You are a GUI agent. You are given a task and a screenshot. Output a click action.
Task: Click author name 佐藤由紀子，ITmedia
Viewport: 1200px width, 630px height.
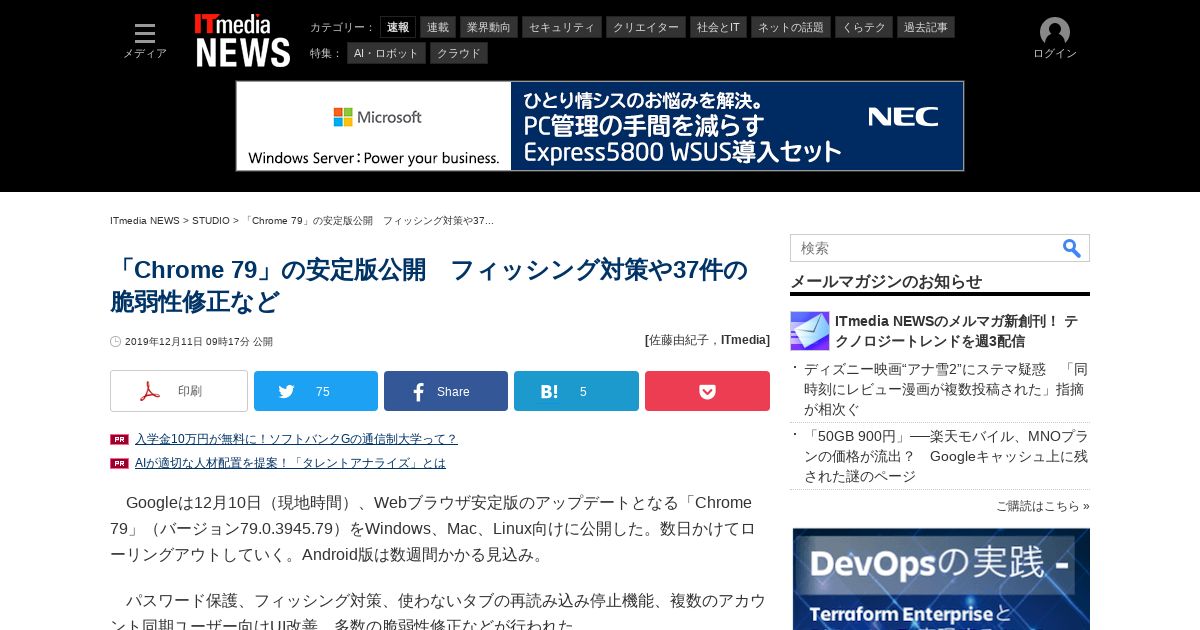point(708,340)
